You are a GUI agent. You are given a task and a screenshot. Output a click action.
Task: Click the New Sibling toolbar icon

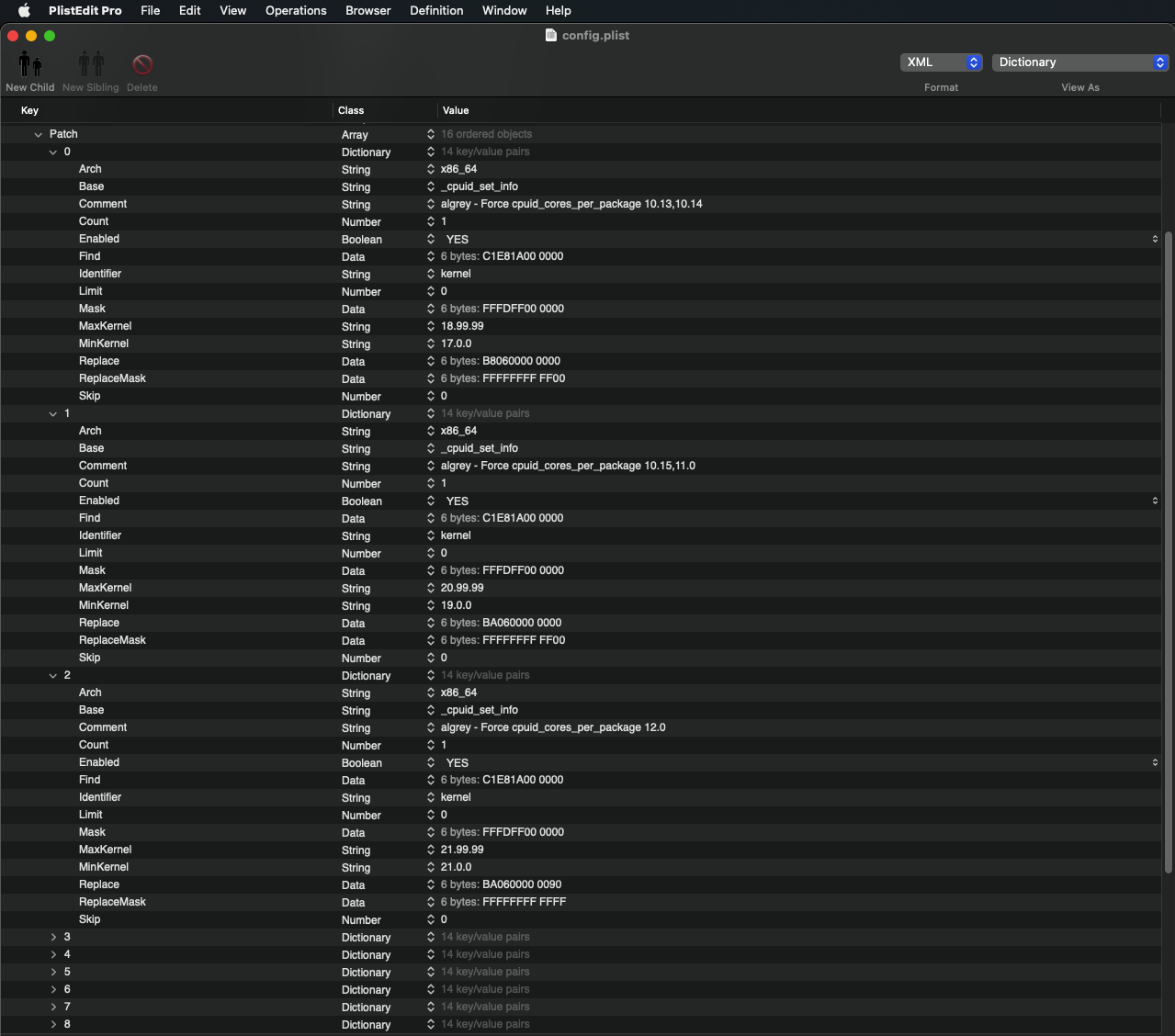click(x=91, y=64)
